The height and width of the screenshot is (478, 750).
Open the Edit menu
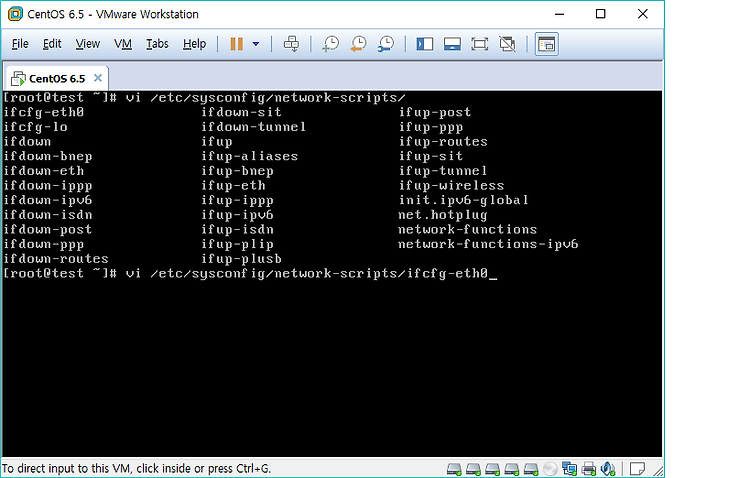pyautogui.click(x=52, y=44)
